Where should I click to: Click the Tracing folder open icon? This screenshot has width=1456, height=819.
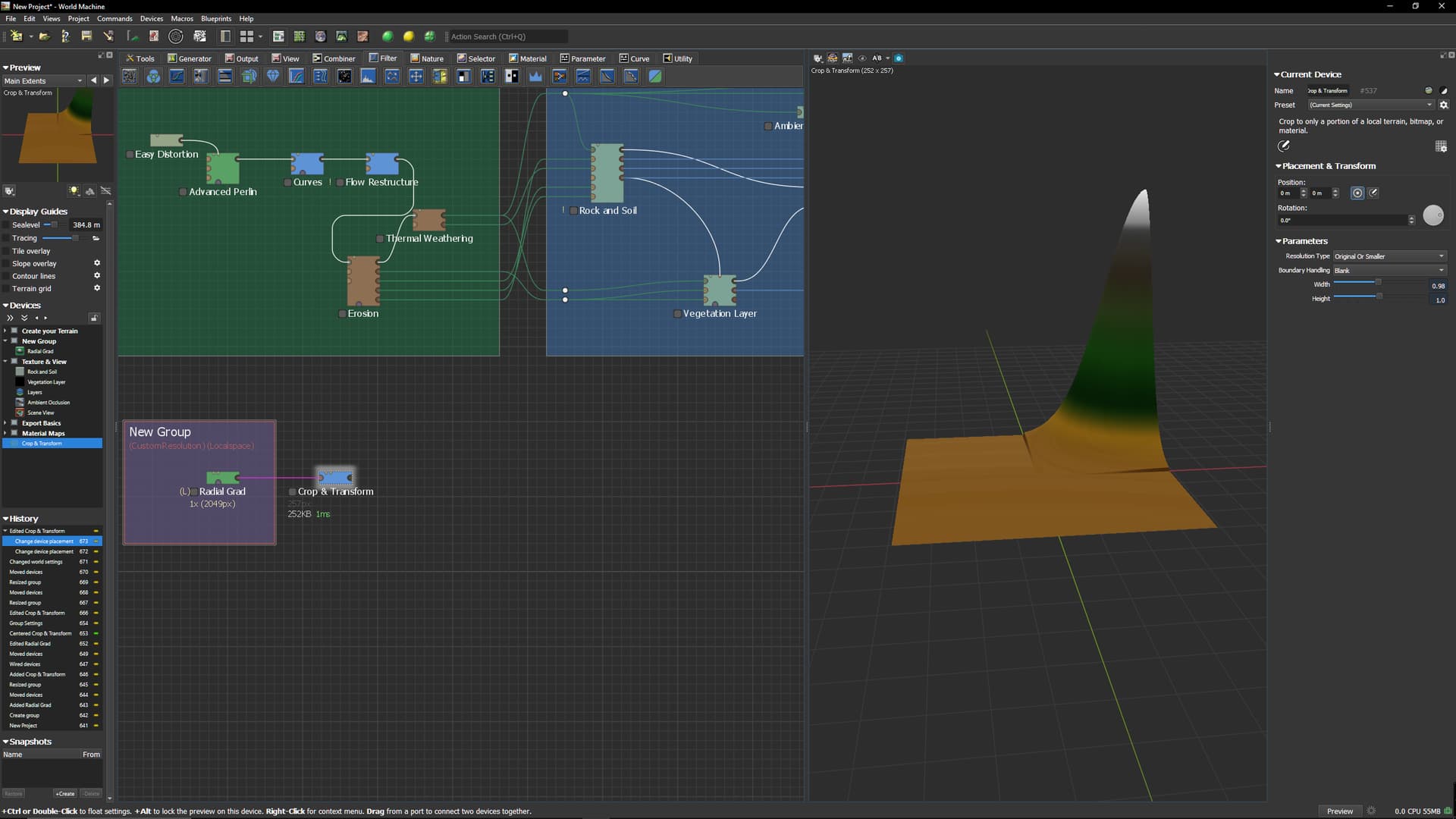click(x=96, y=238)
